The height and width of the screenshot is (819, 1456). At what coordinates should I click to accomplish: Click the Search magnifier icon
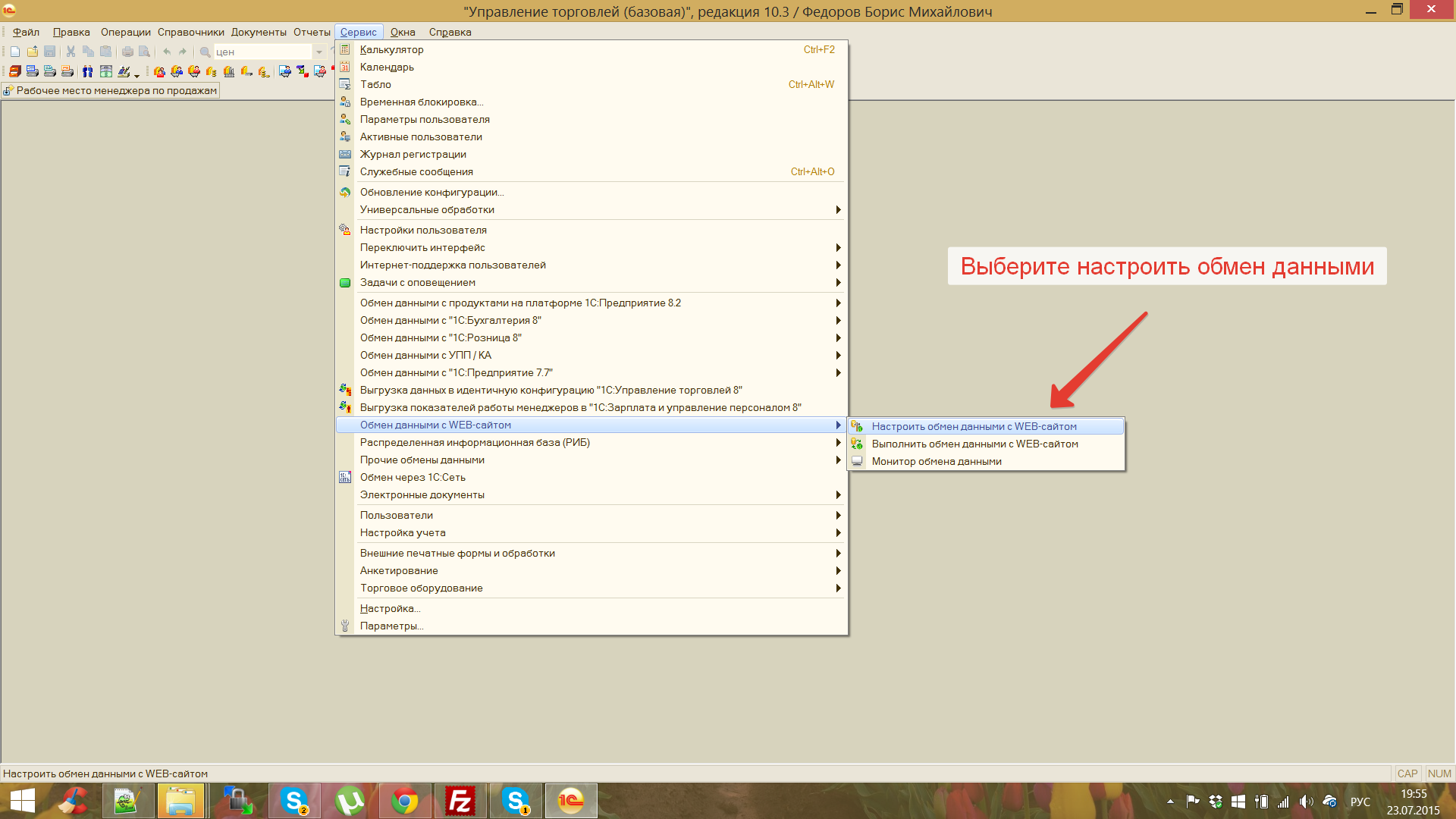click(x=205, y=52)
